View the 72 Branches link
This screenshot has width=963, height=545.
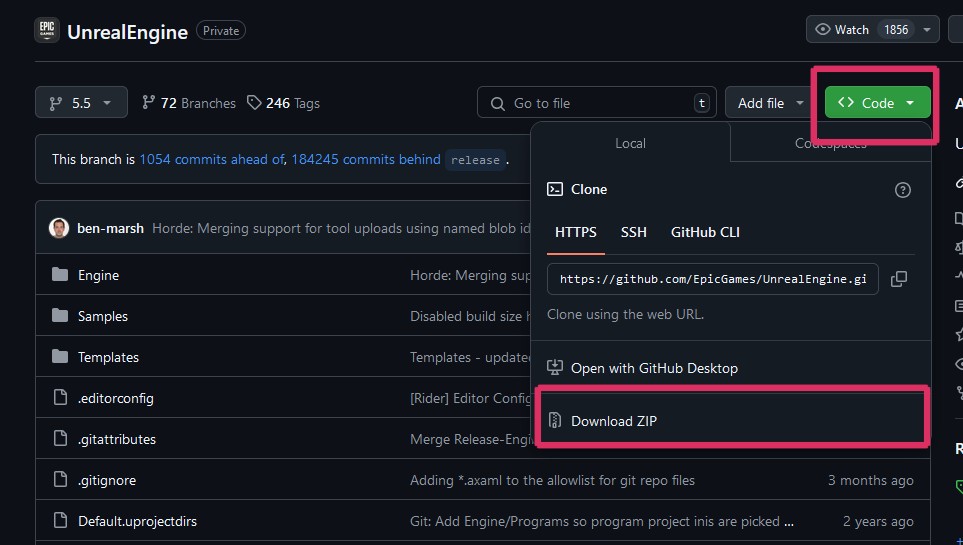[x=189, y=103]
